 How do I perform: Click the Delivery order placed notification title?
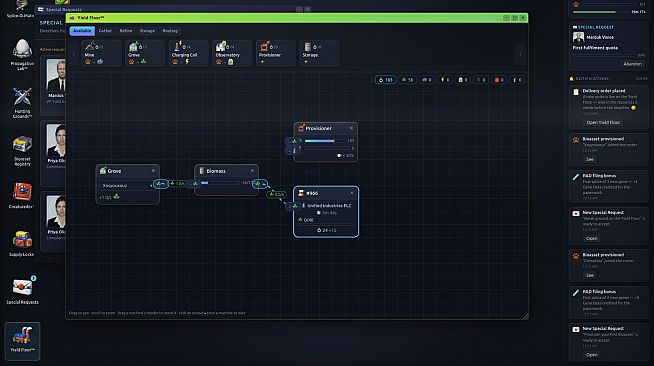(x=604, y=91)
